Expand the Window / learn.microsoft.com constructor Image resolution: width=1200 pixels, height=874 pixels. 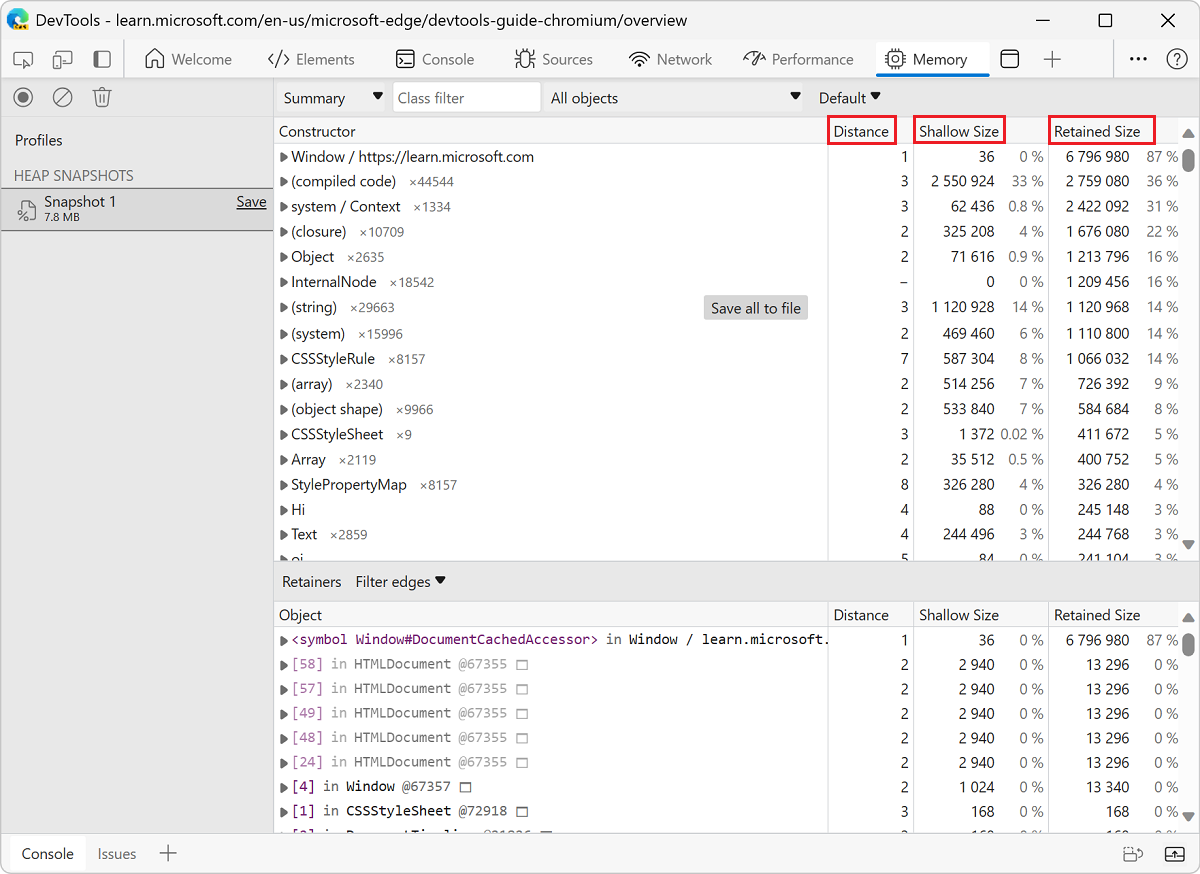pyautogui.click(x=284, y=156)
